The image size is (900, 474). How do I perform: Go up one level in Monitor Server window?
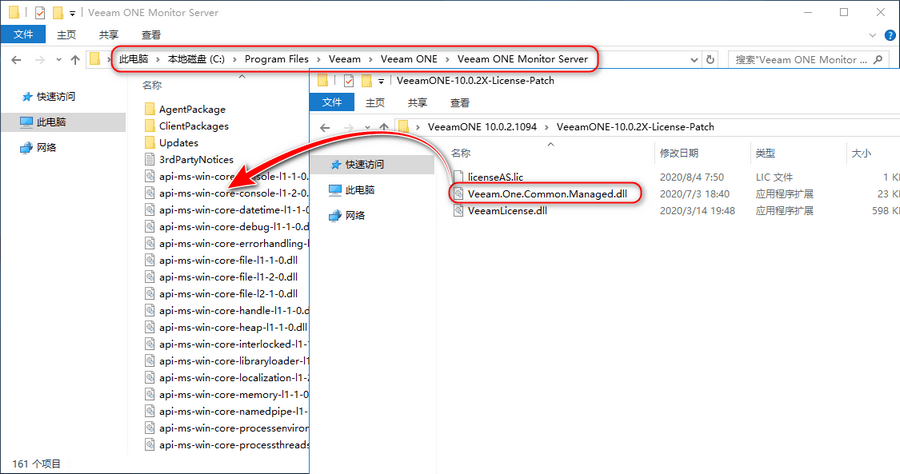coord(75,60)
